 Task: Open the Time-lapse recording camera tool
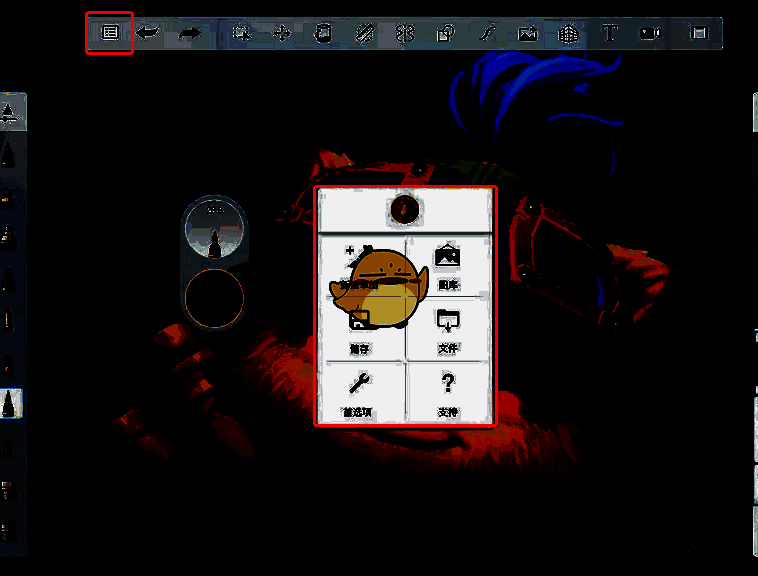[650, 33]
